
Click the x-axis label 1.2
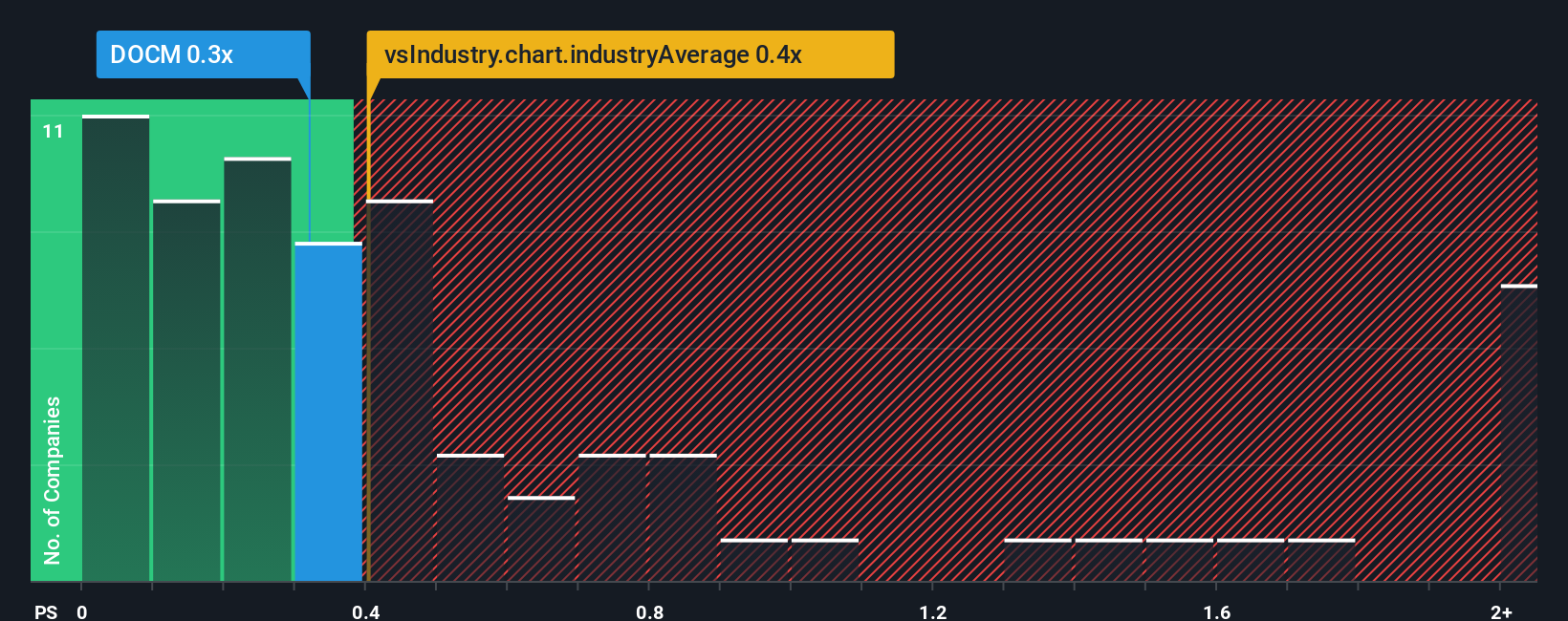click(x=933, y=611)
